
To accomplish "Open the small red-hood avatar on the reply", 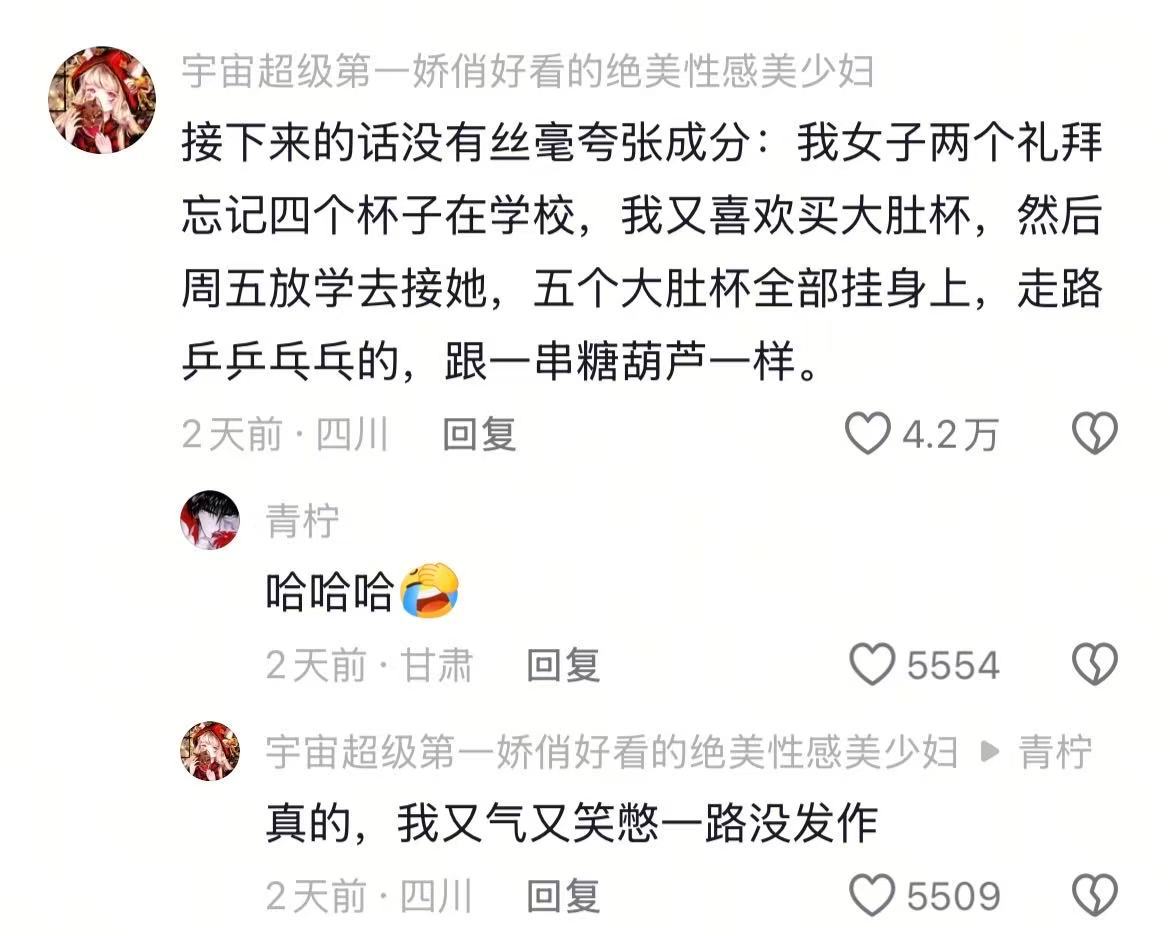I will pyautogui.click(x=210, y=751).
